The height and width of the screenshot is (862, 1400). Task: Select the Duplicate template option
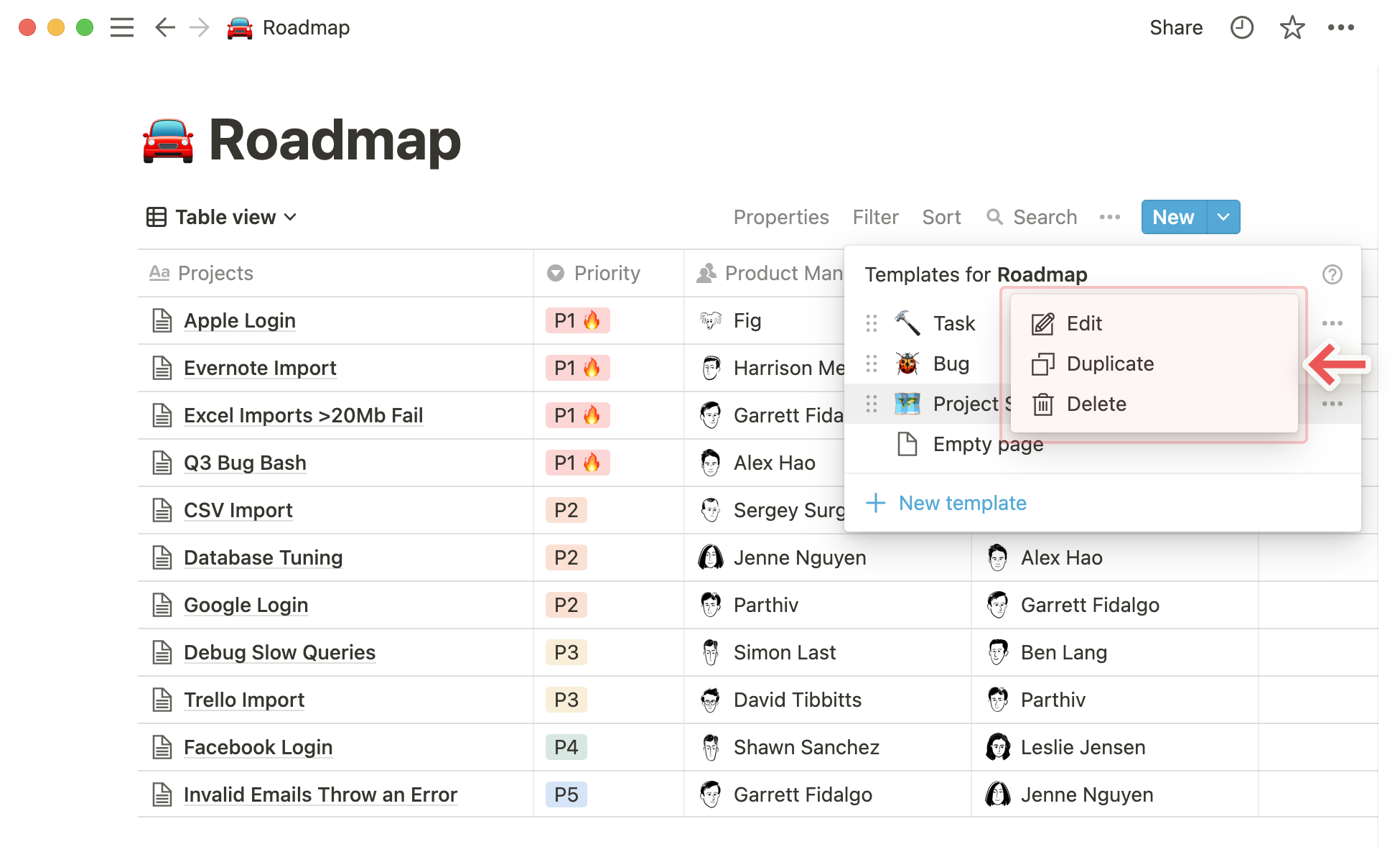coord(1109,363)
